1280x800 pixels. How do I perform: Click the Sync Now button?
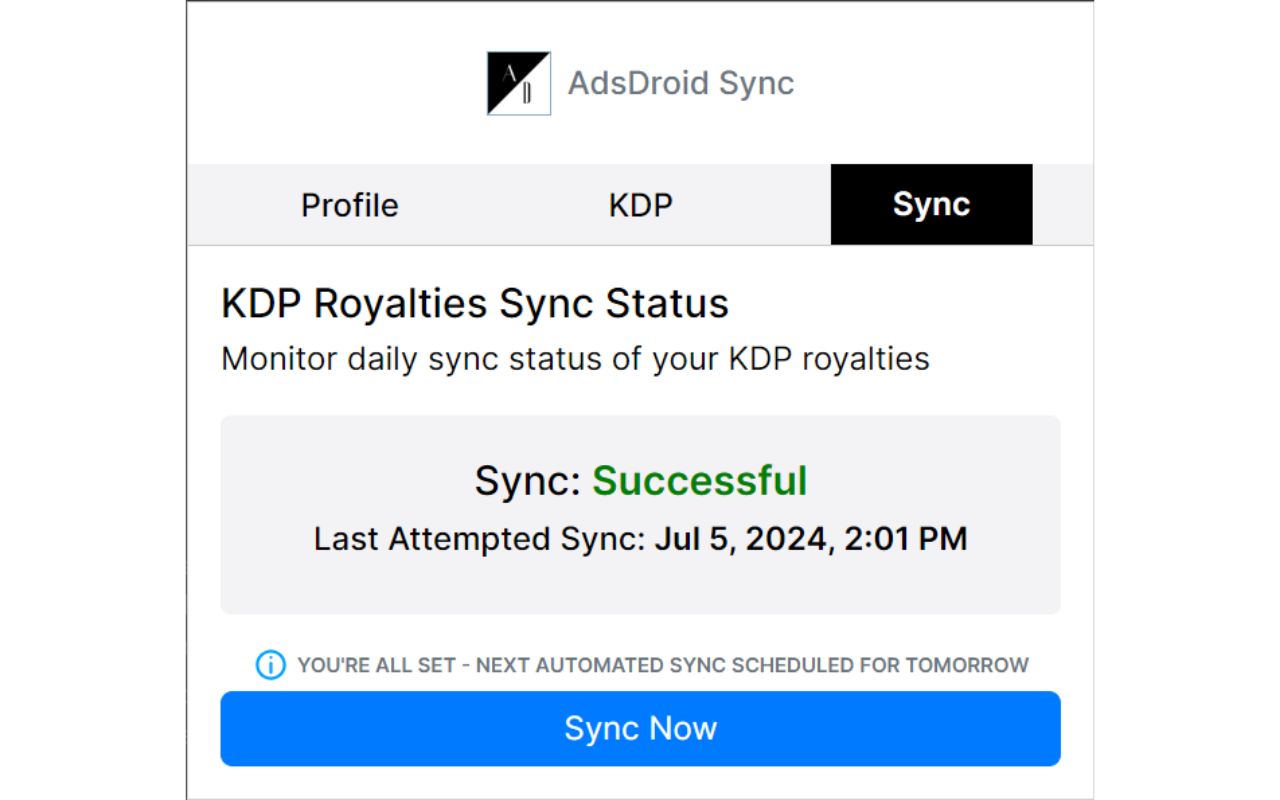pos(640,728)
